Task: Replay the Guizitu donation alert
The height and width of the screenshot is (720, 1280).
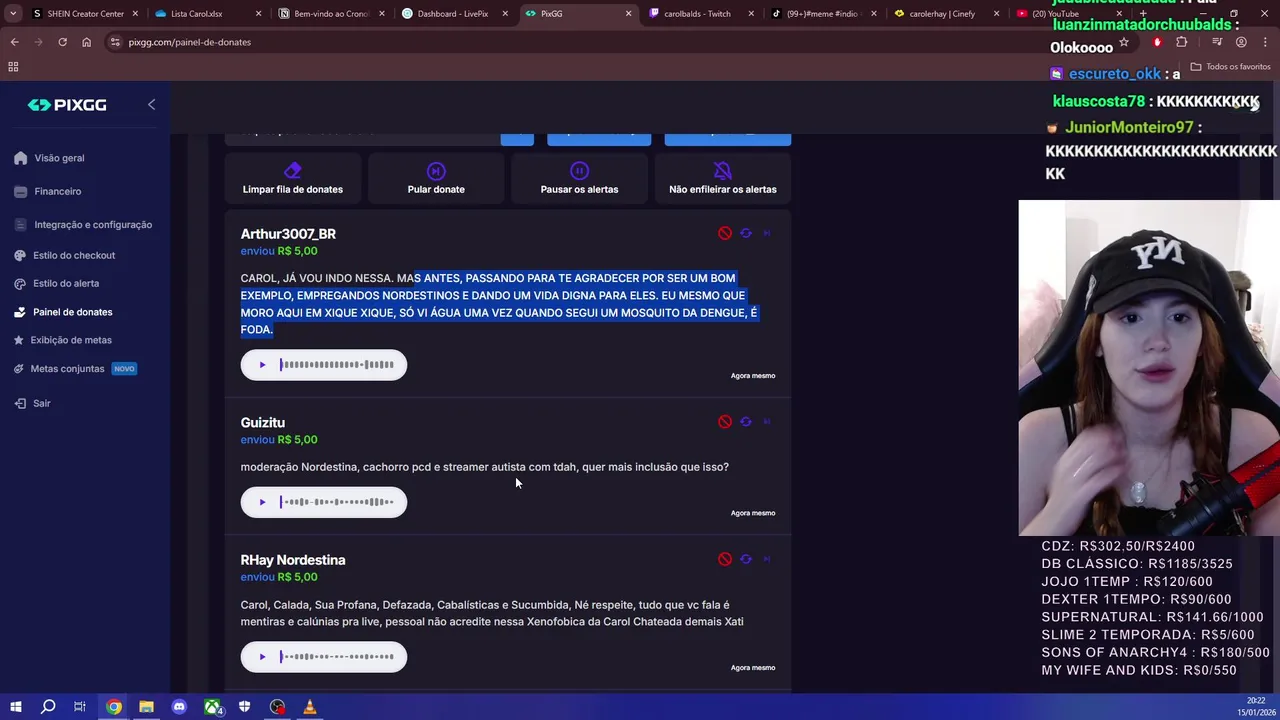Action: click(x=746, y=422)
